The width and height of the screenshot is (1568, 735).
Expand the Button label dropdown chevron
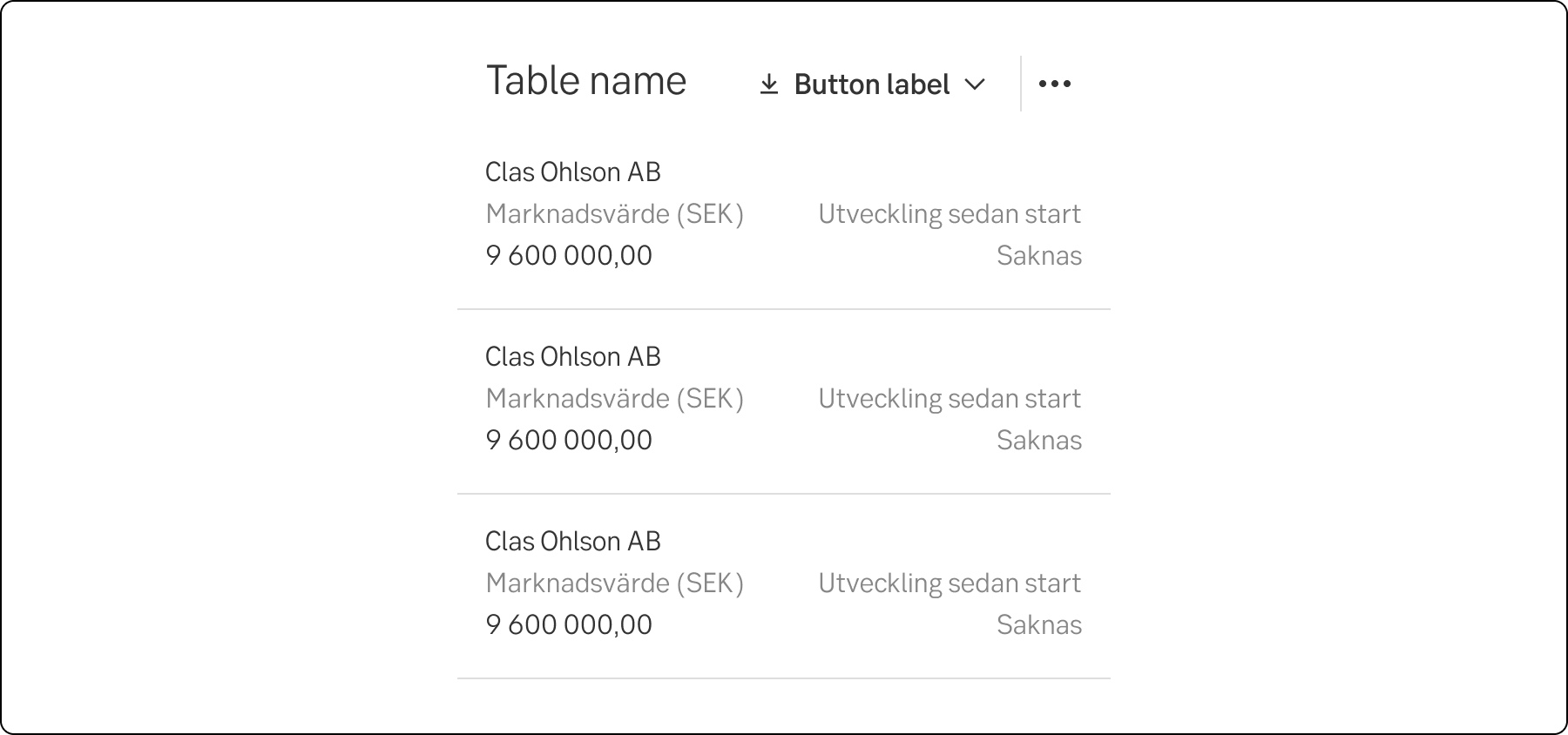[977, 84]
